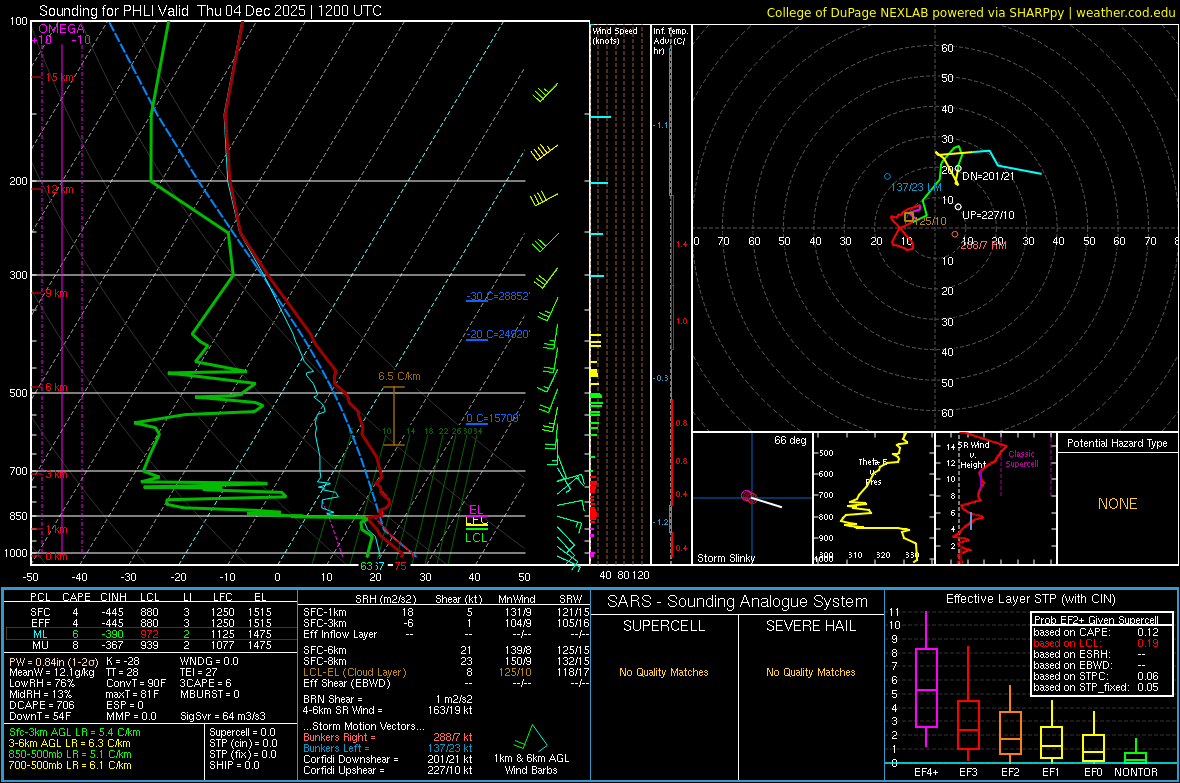
Task: Click 'No Quality Matches' under SUPERCELL
Action: click(664, 672)
